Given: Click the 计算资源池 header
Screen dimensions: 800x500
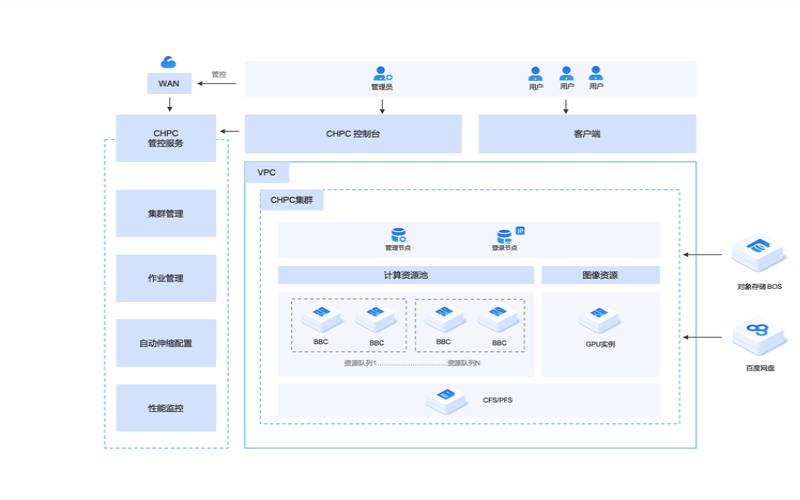Looking at the screenshot, I should coord(406,275).
